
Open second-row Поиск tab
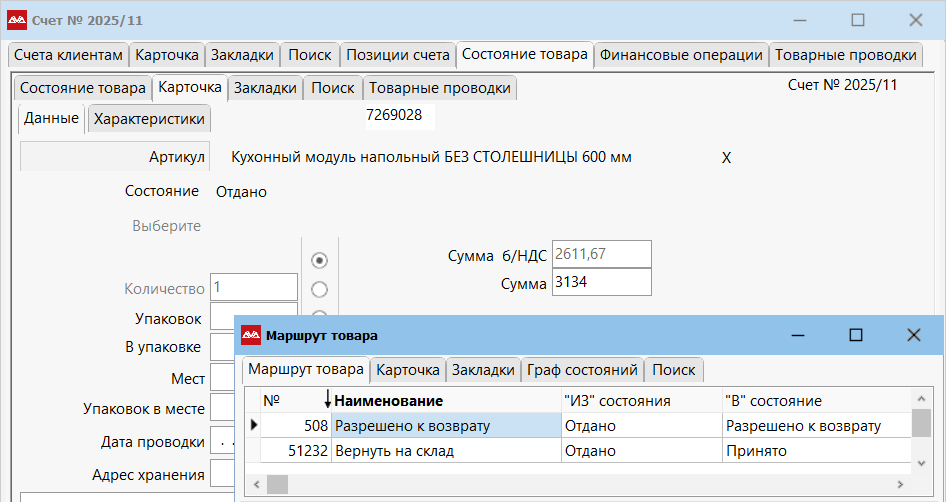click(x=333, y=88)
